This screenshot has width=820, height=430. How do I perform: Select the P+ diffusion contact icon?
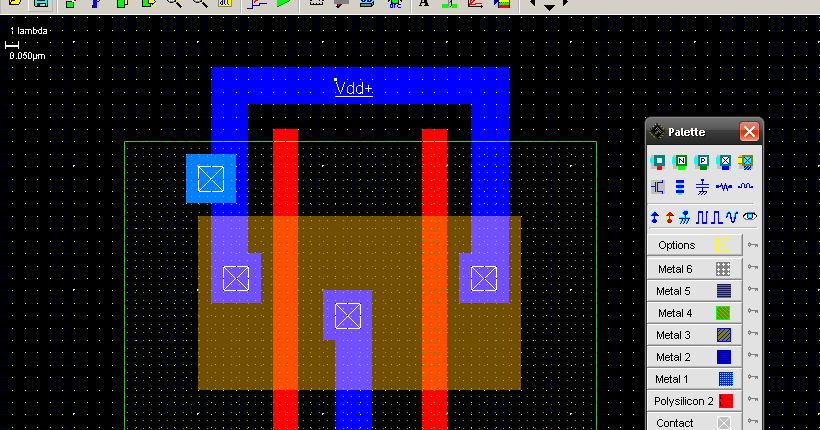702,162
